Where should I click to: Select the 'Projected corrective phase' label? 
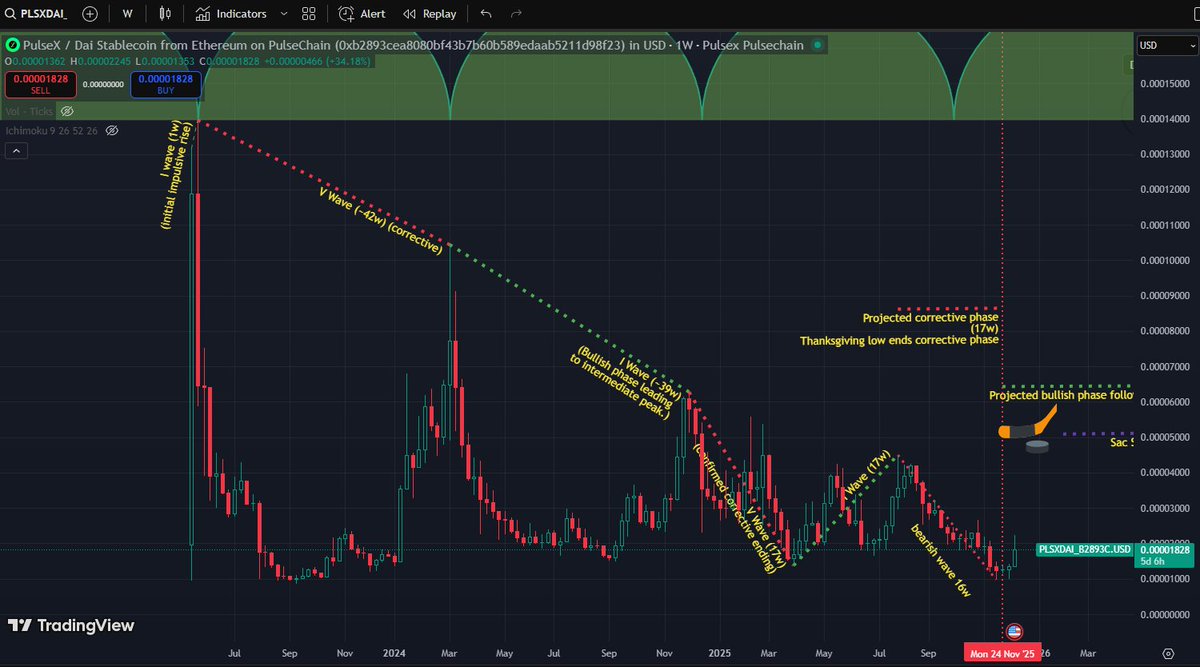[x=931, y=318]
